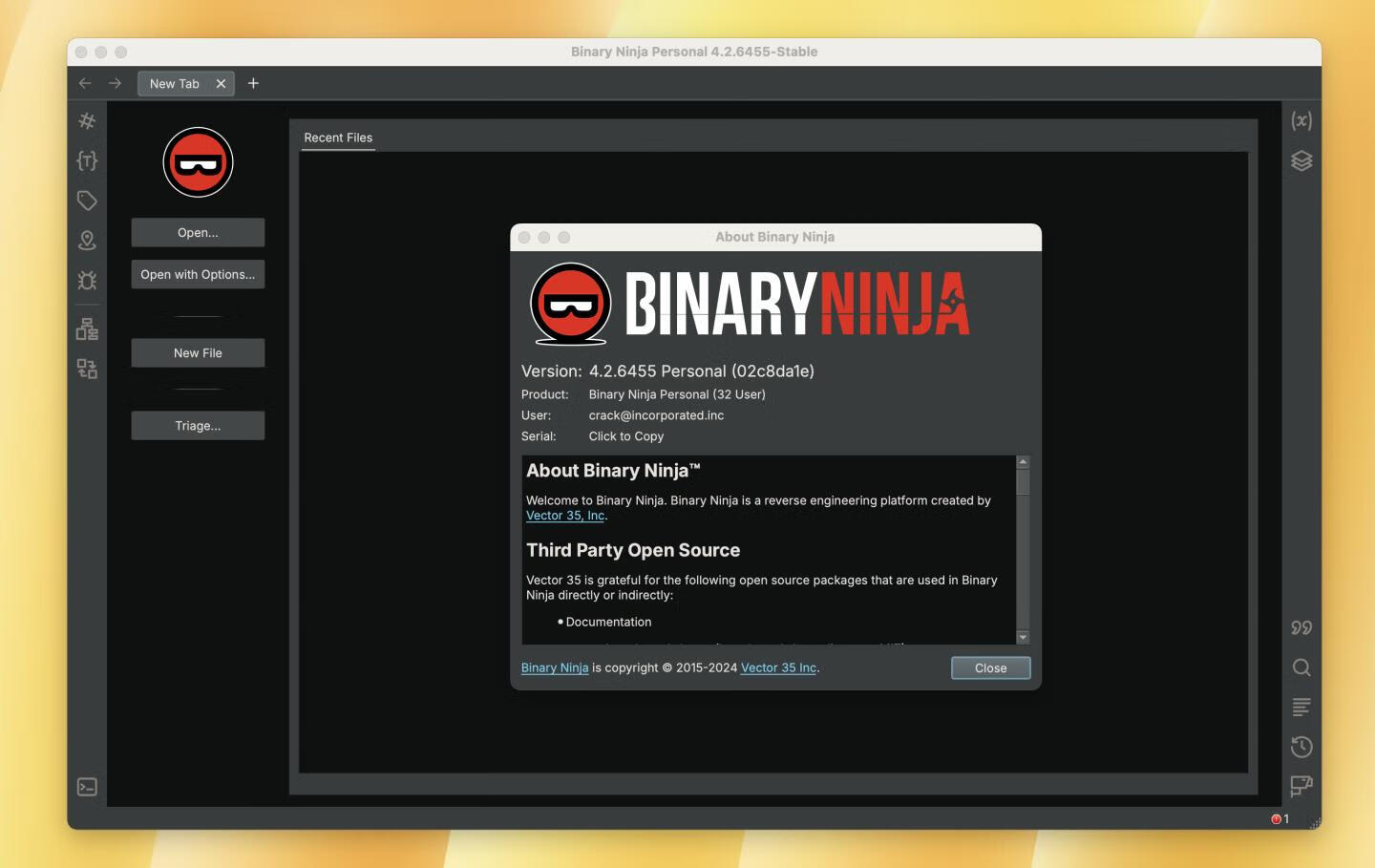
Task: Open the Find panel via magnifier icon
Action: point(1301,667)
